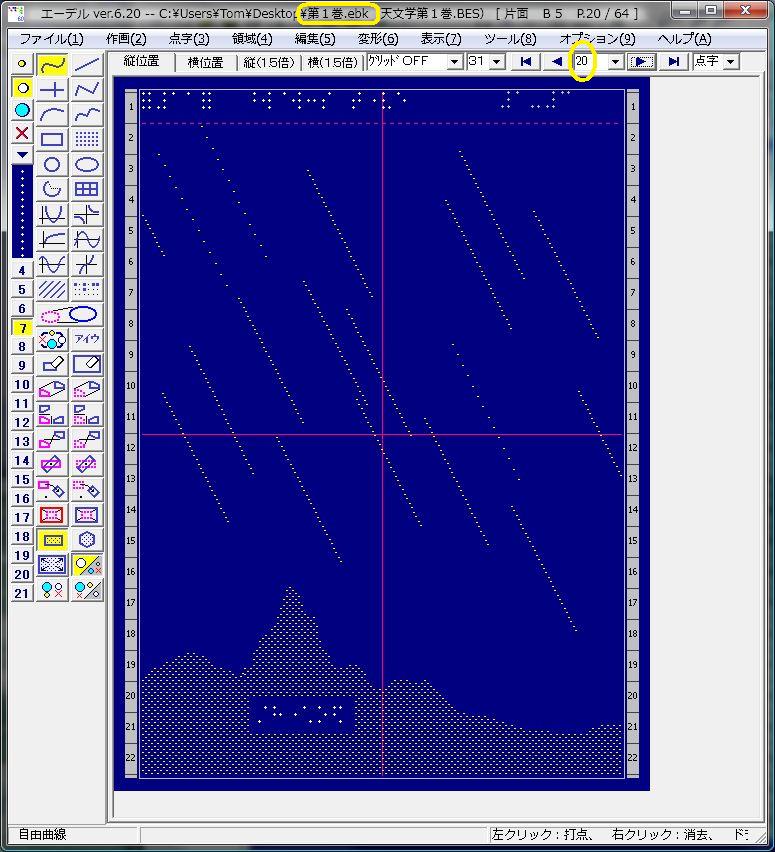Jump to the last page
This screenshot has height=852, width=775.
pyautogui.click(x=674, y=62)
